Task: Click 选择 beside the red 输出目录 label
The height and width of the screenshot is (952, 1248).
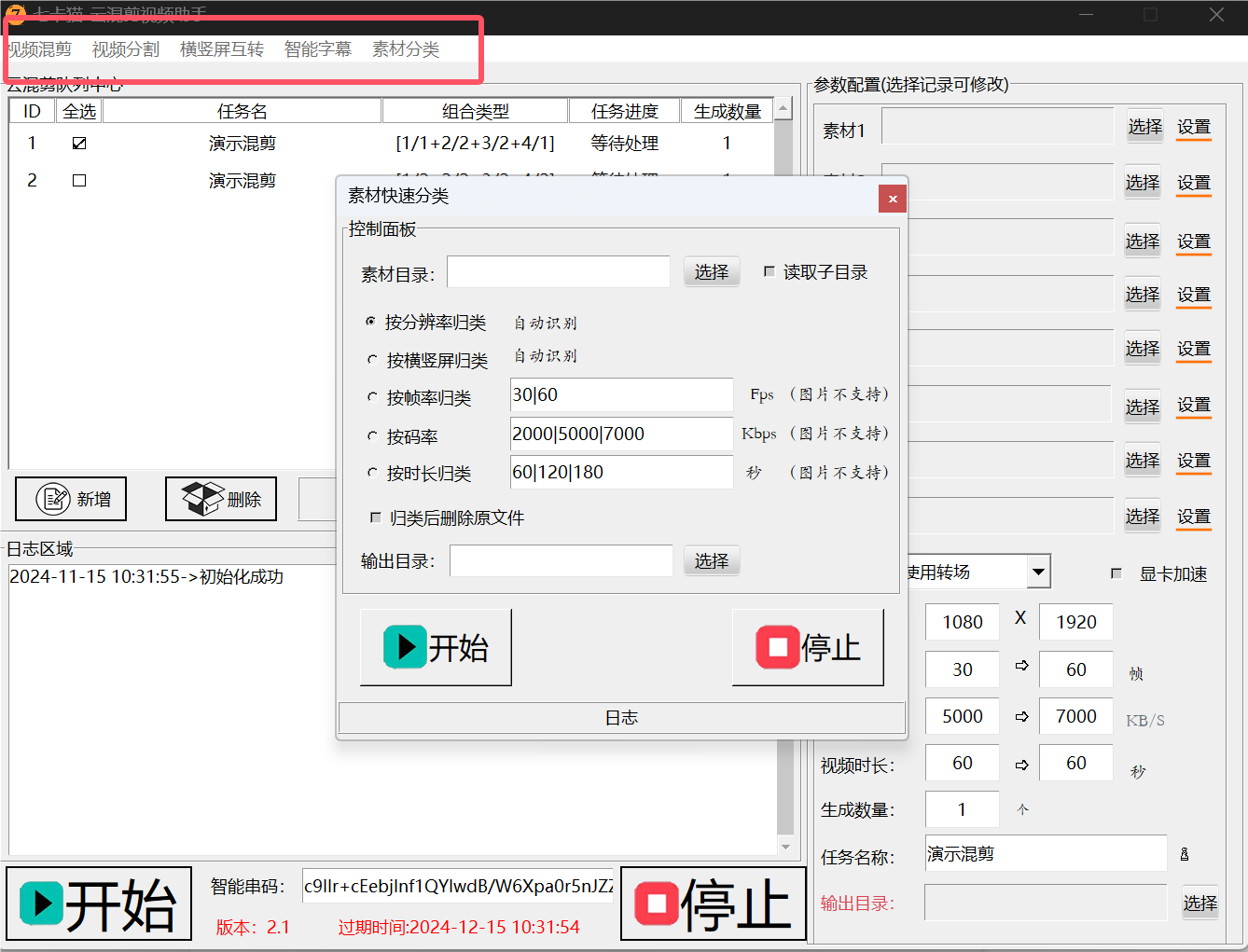Action: pos(1200,903)
